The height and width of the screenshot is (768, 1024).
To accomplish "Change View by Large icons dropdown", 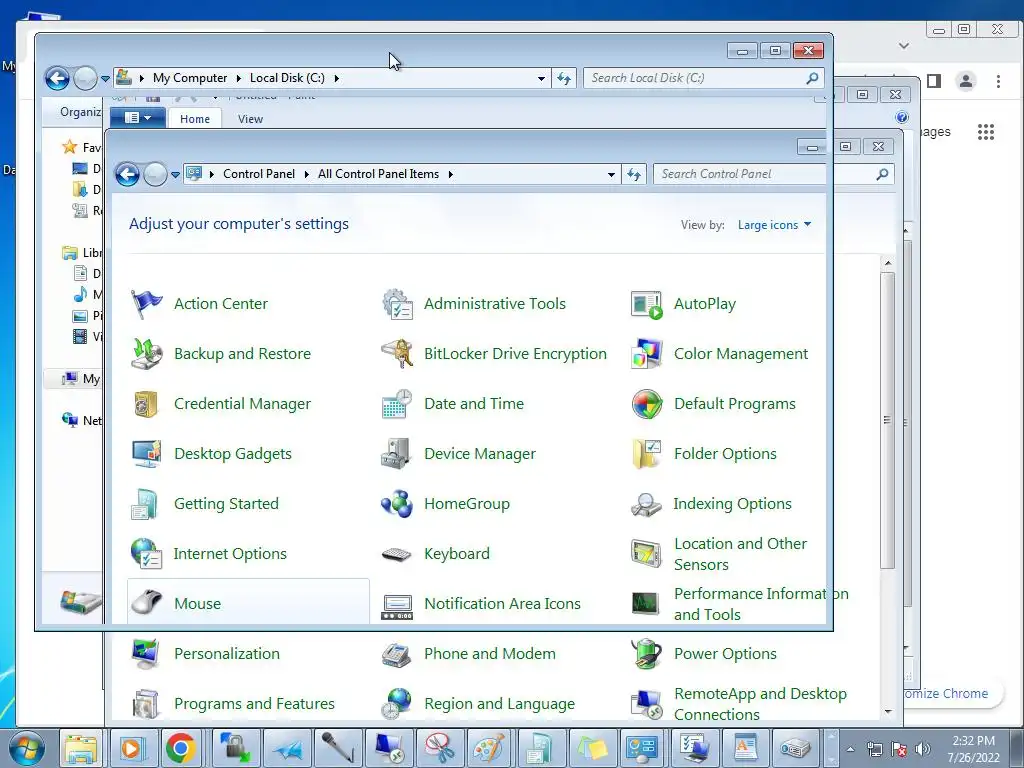I will pos(775,225).
